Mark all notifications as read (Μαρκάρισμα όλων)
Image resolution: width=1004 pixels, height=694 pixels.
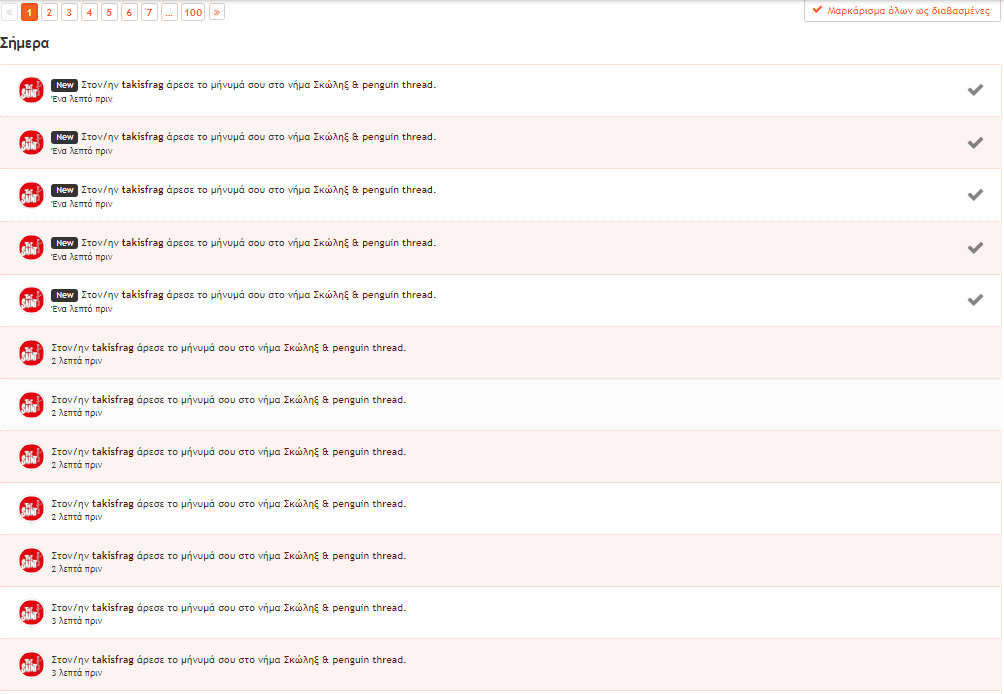[x=902, y=11]
